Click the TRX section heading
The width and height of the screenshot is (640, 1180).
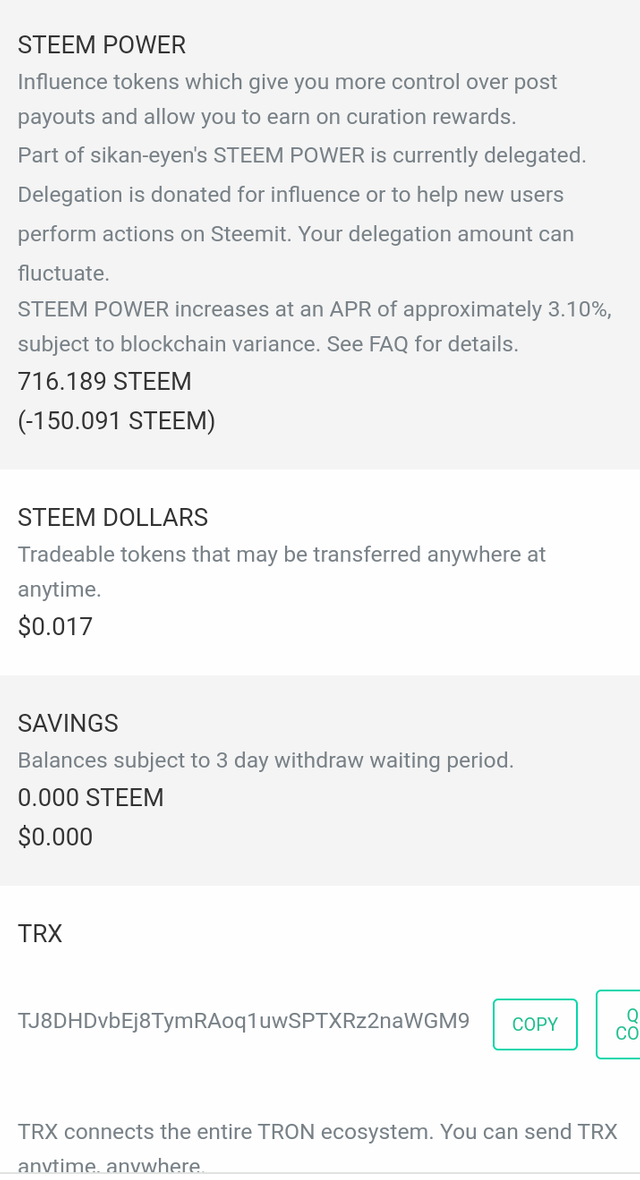pyautogui.click(x=40, y=933)
